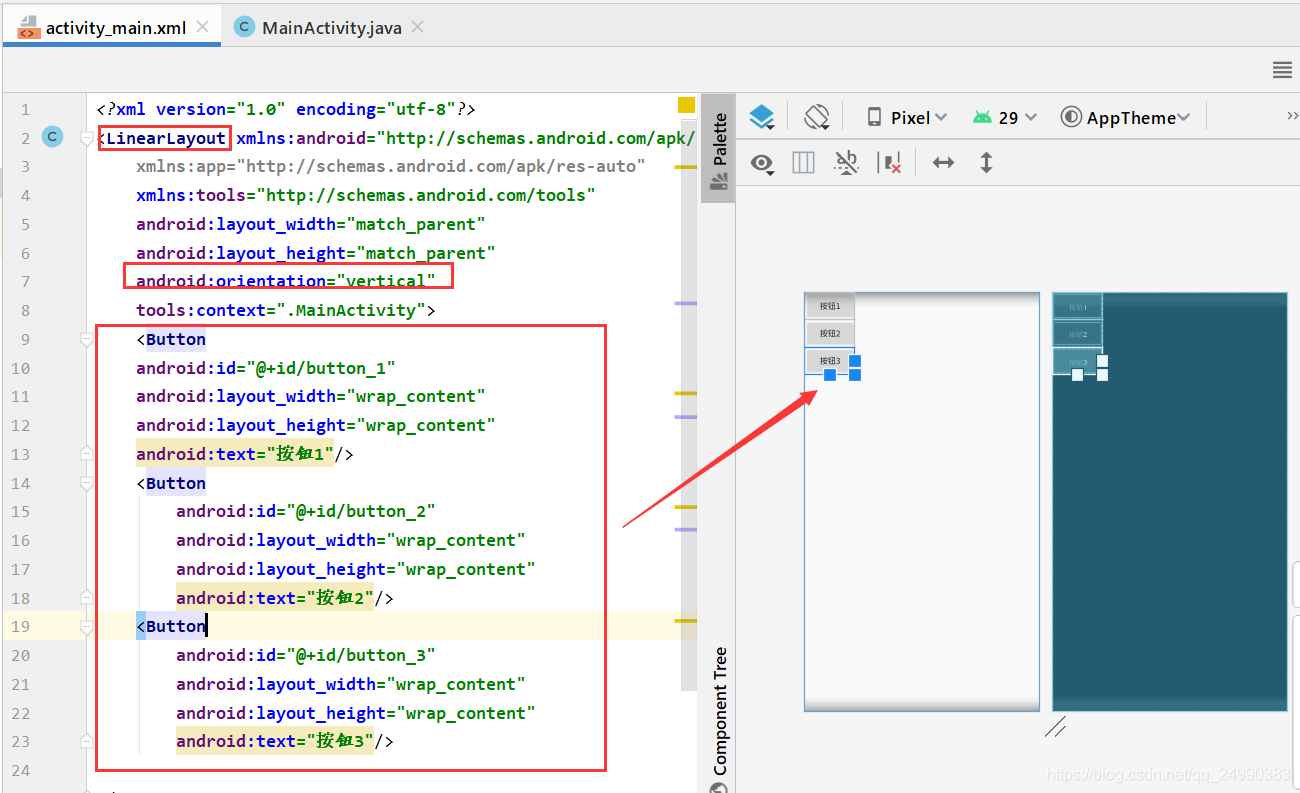Collapse the third Button fold on line 19

87,627
